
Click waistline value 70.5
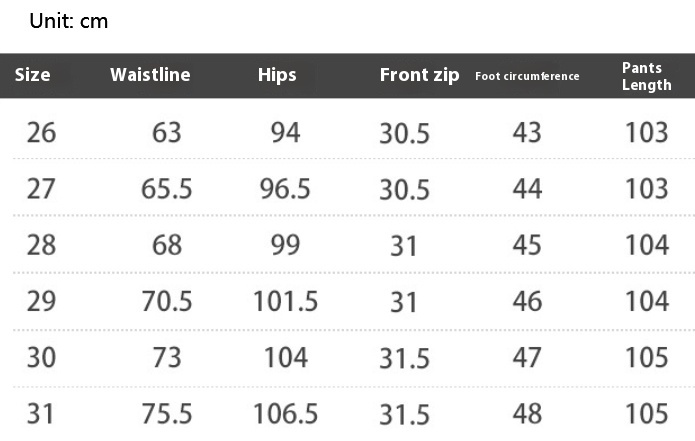tap(167, 301)
